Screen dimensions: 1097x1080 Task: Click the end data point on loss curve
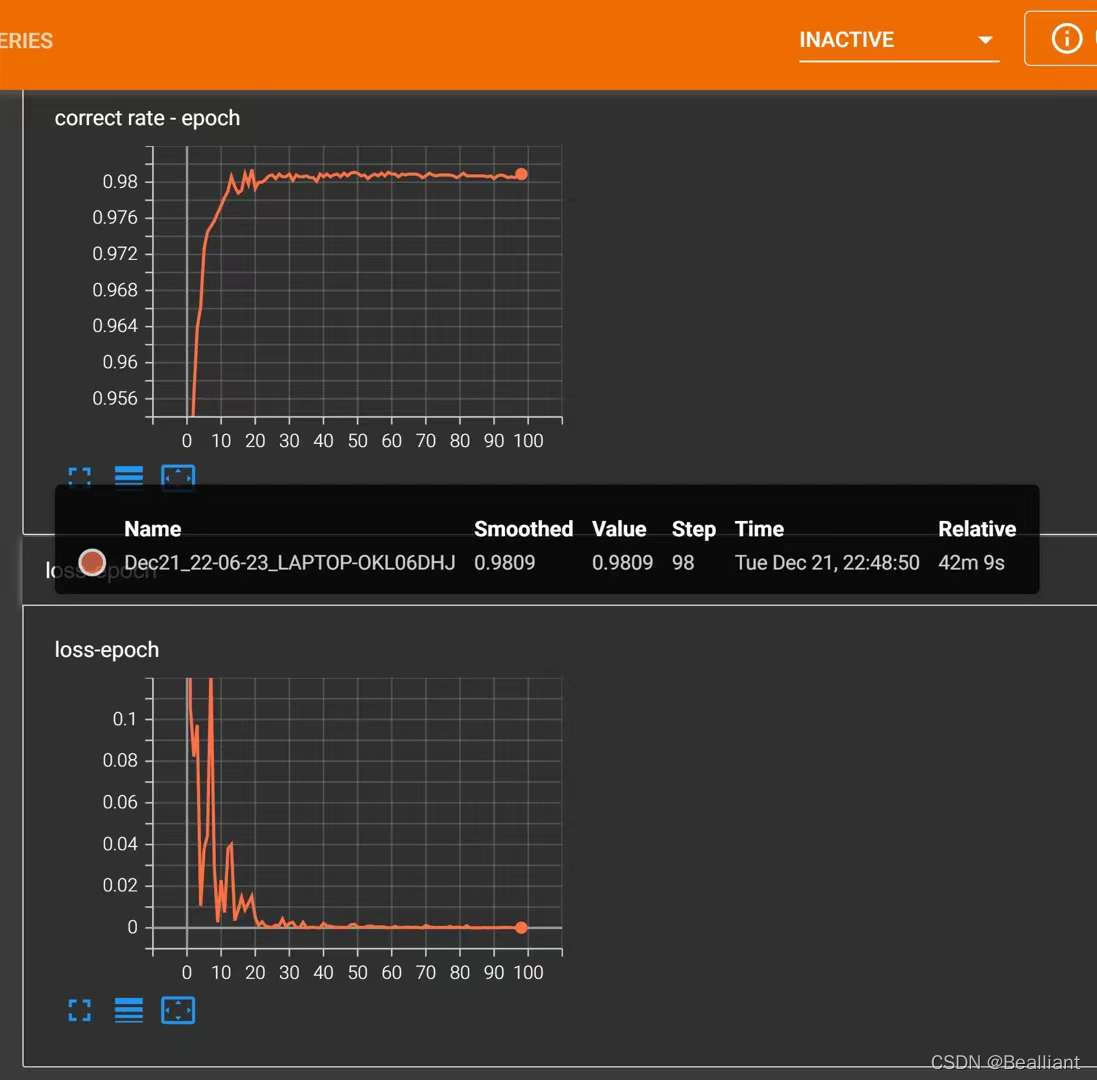click(x=521, y=928)
